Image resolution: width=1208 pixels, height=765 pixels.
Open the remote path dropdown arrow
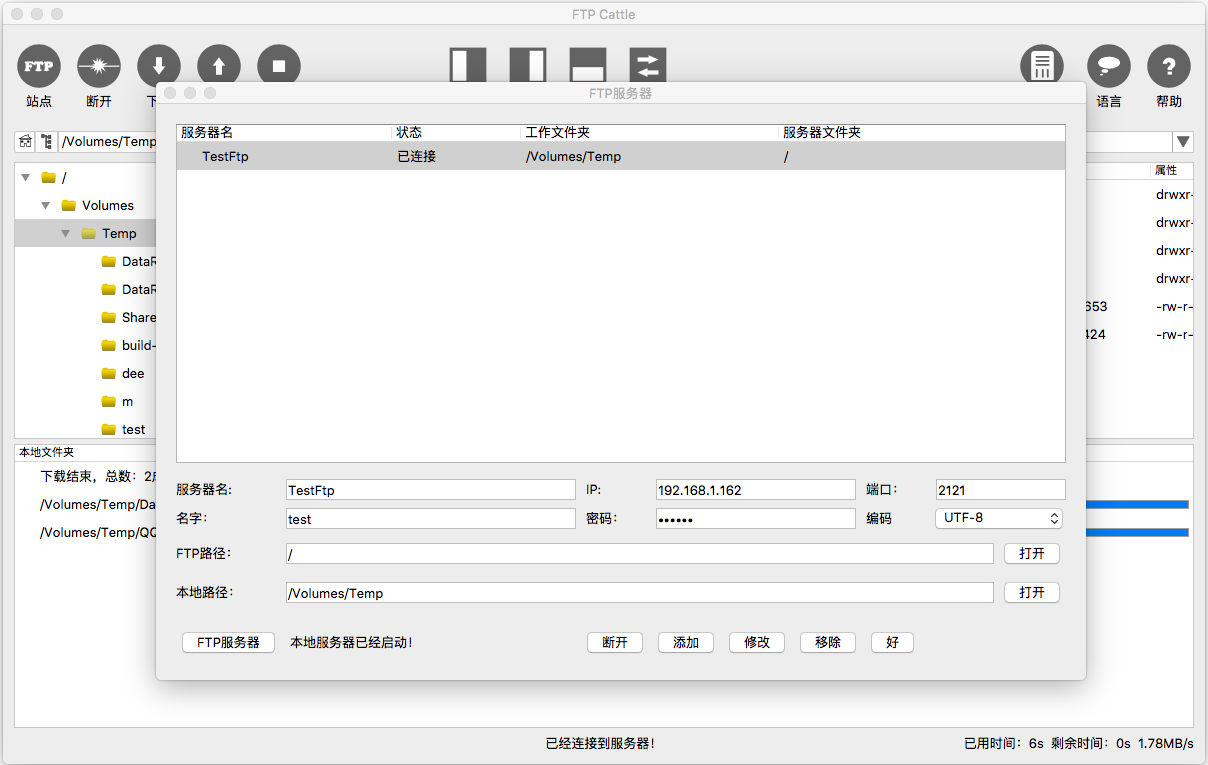click(x=1183, y=142)
